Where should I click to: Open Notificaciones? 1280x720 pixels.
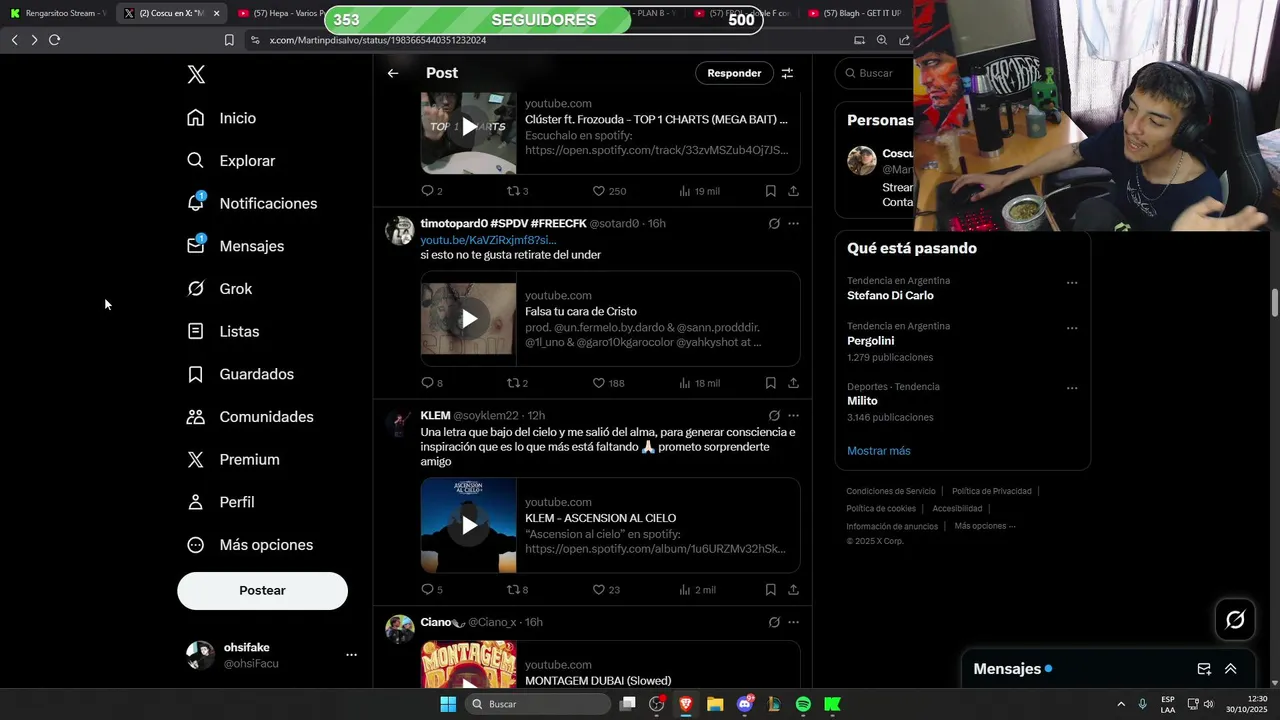(251, 203)
